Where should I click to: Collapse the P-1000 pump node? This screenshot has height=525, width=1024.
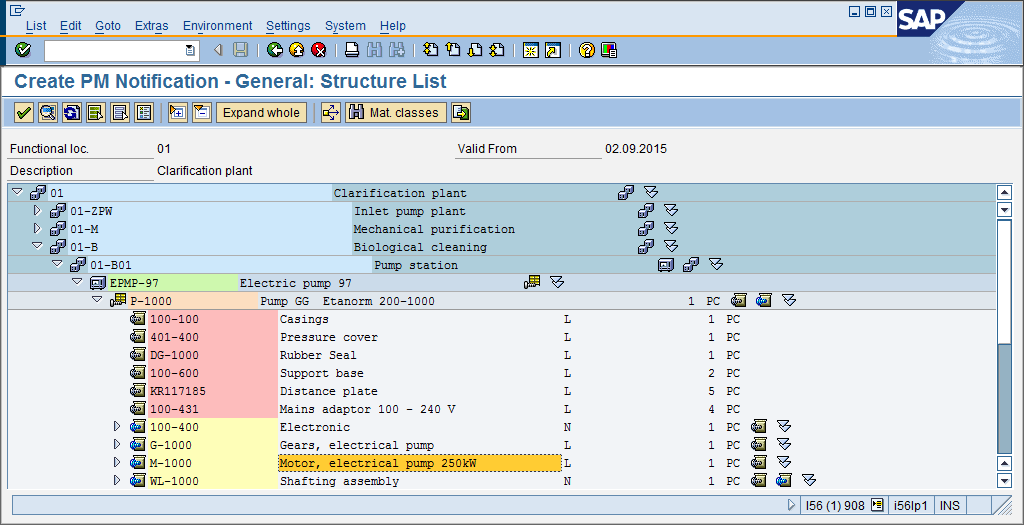click(97, 300)
